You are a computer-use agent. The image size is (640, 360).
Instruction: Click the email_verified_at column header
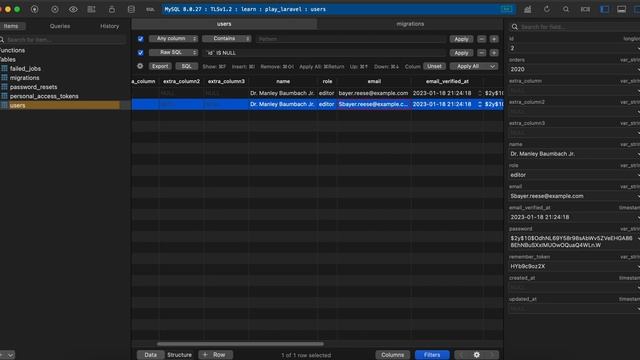(447, 81)
